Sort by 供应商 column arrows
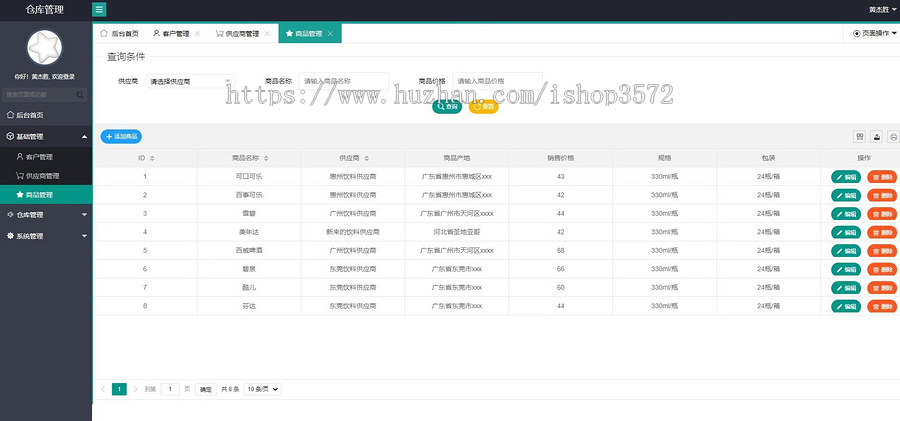The width and height of the screenshot is (900, 421). click(366, 158)
